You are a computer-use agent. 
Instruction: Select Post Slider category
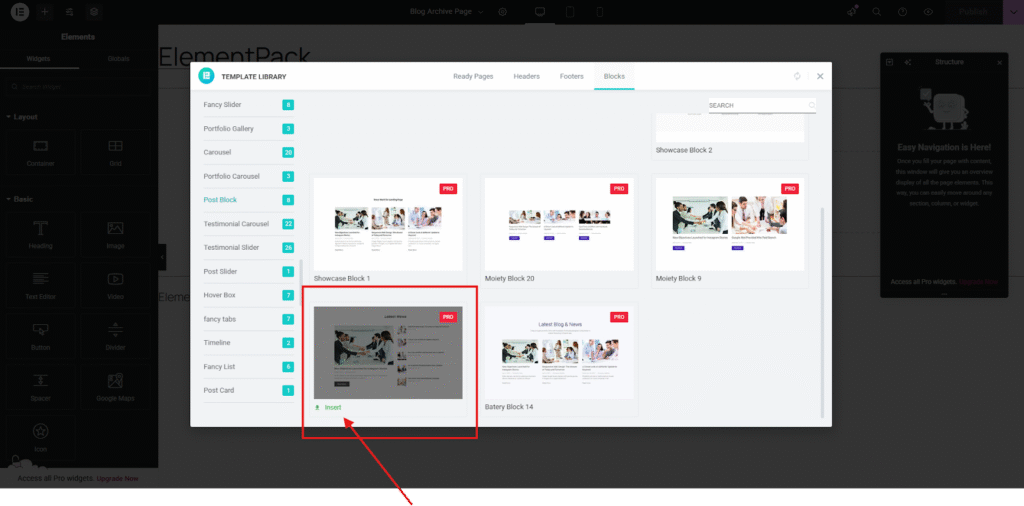click(248, 272)
